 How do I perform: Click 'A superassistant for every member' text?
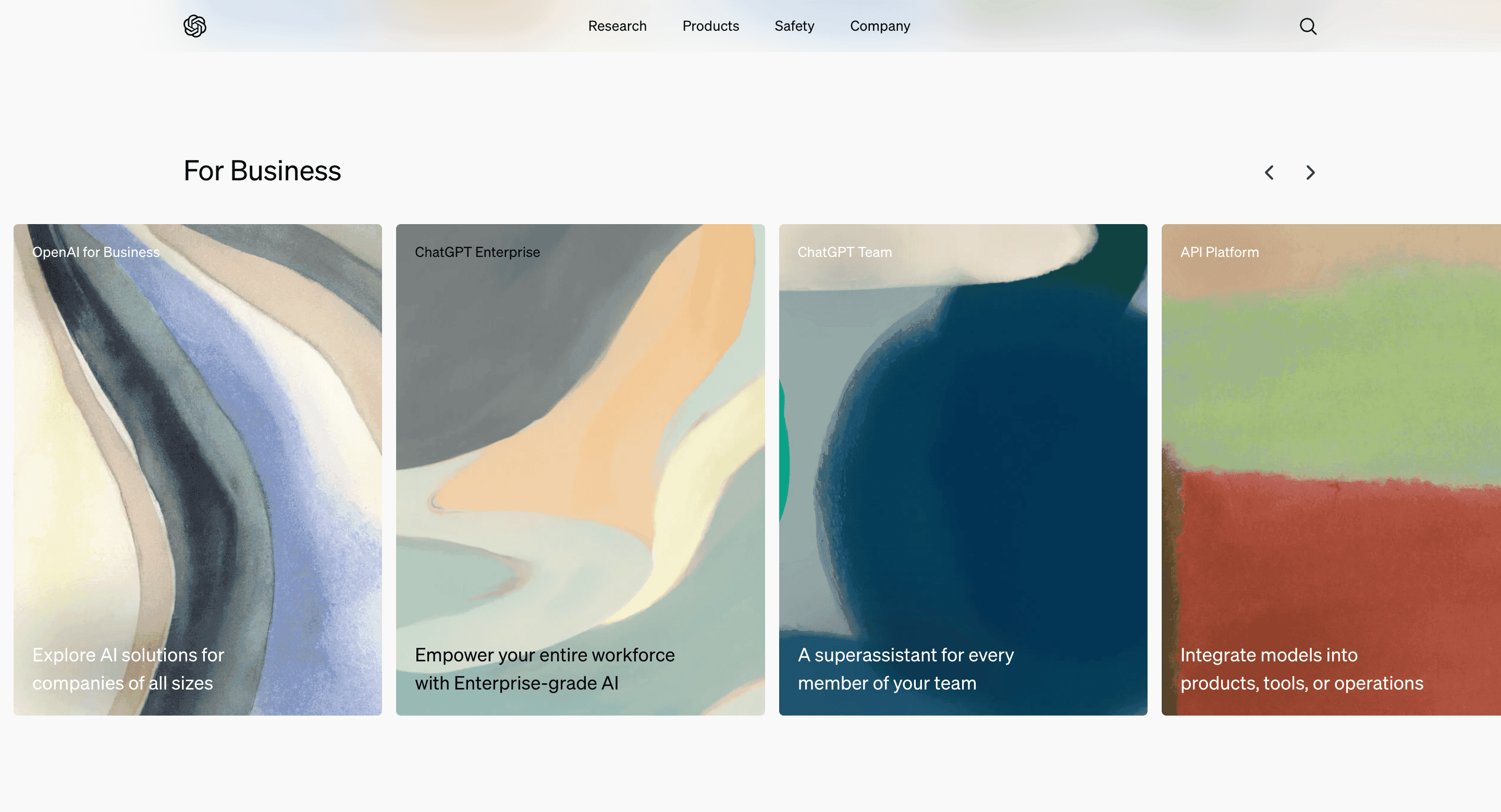click(x=905, y=669)
